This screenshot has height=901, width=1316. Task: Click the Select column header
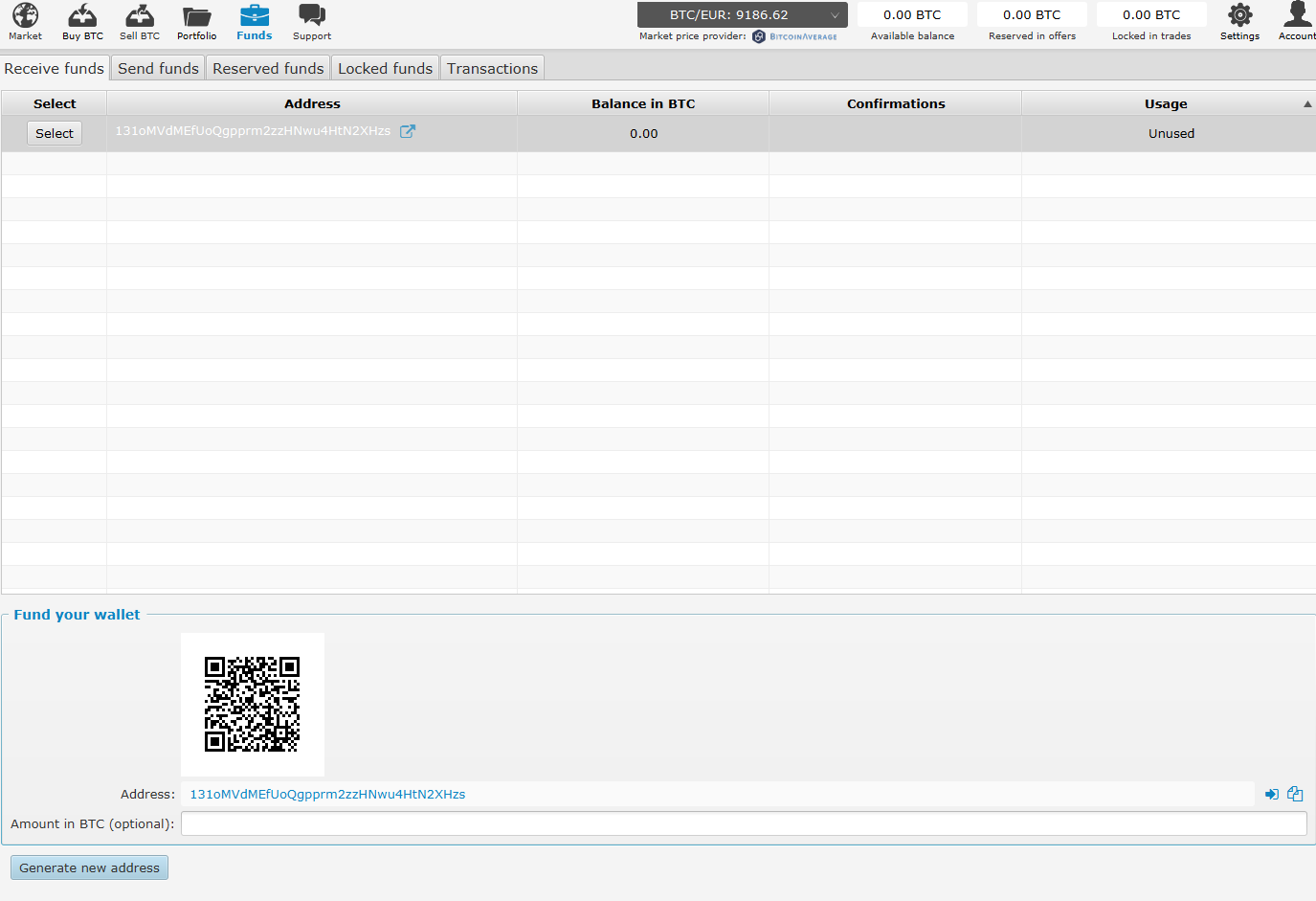(x=55, y=103)
